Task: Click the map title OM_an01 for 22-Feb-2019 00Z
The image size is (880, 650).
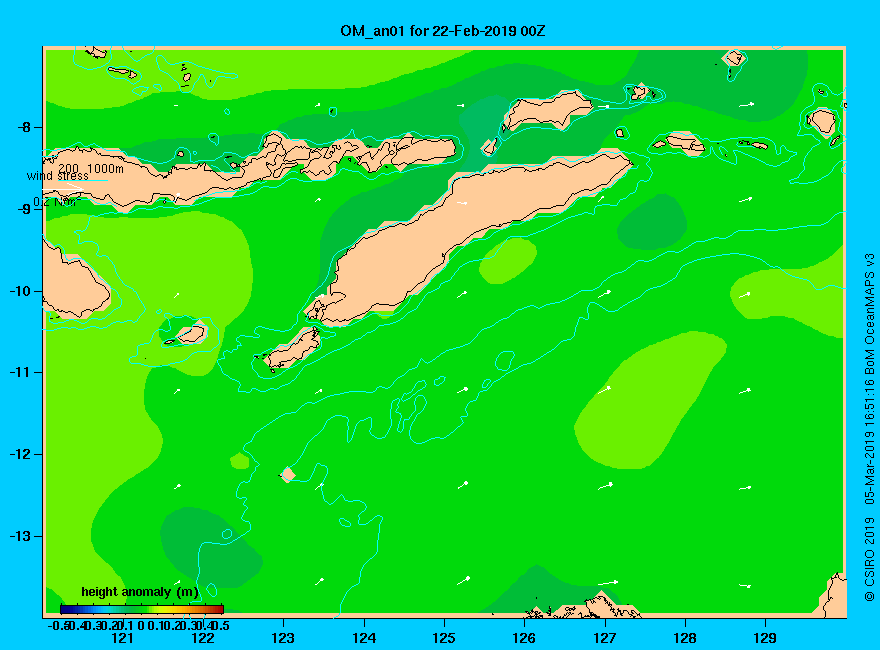Action: coord(442,31)
